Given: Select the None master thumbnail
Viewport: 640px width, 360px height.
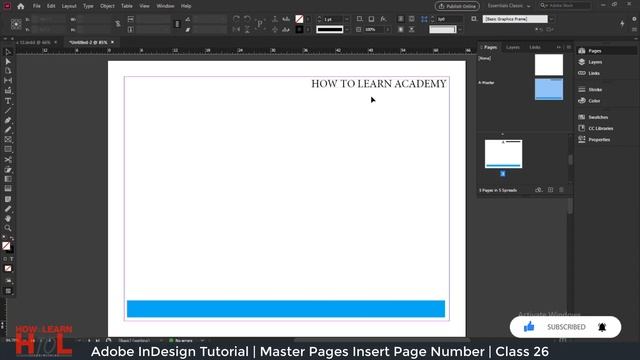Looking at the screenshot, I should (549, 65).
